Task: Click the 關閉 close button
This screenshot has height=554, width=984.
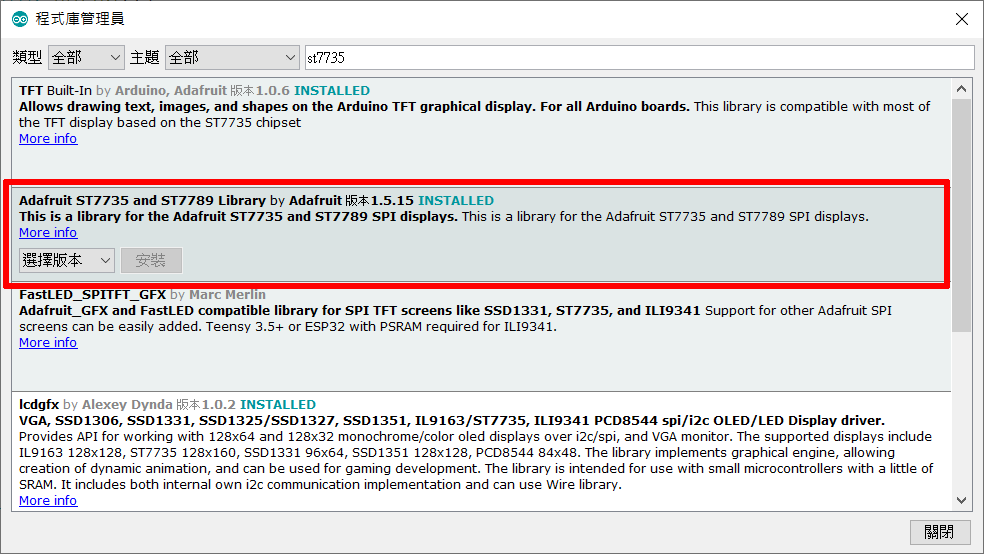Action: [x=939, y=532]
